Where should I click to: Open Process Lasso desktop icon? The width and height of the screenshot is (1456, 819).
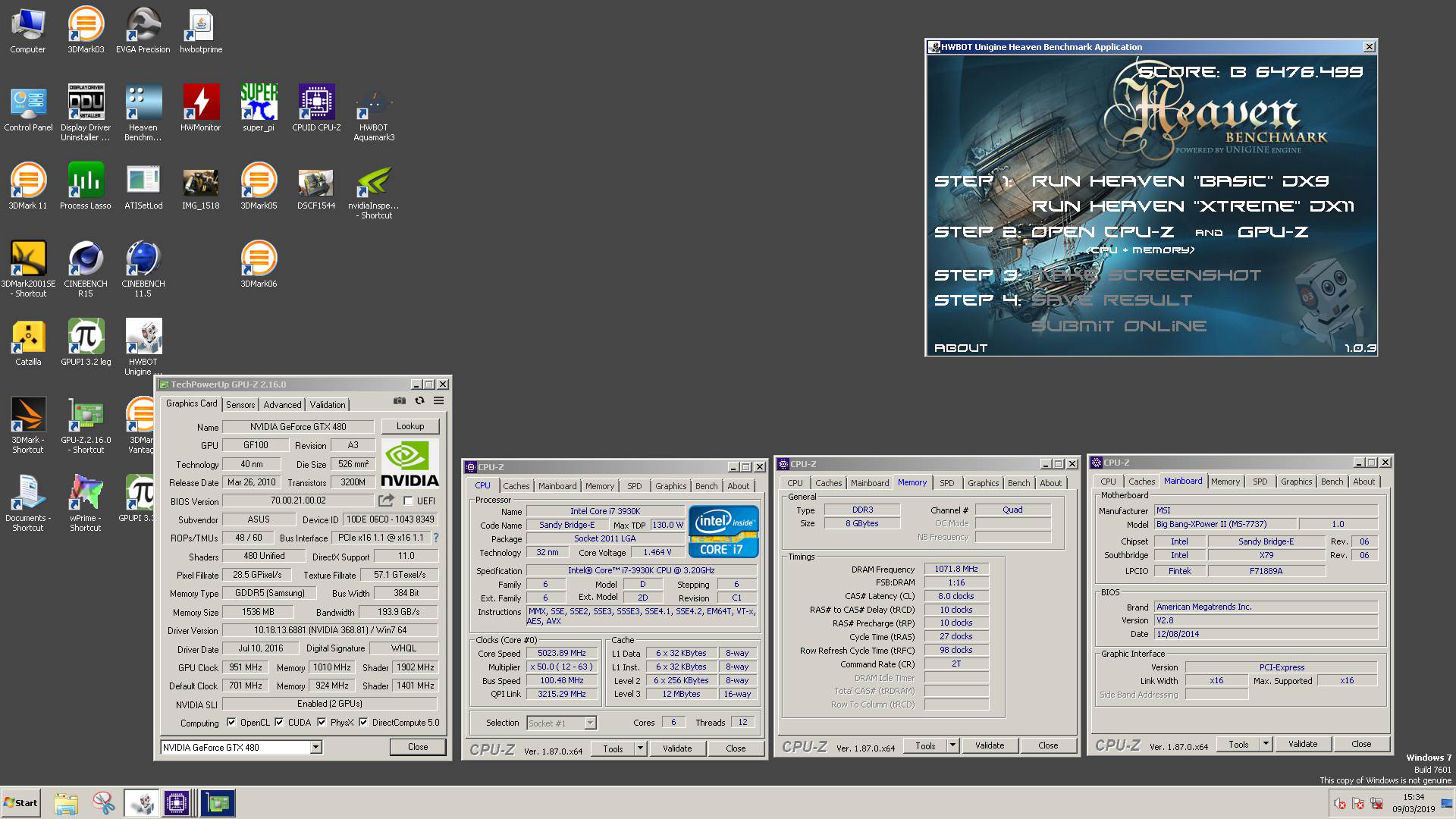coord(86,187)
